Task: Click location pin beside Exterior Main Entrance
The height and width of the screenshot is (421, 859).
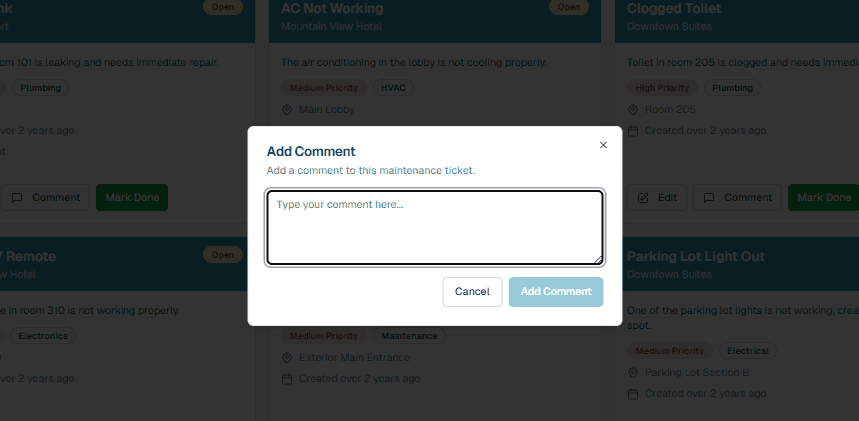Action: (x=286, y=358)
